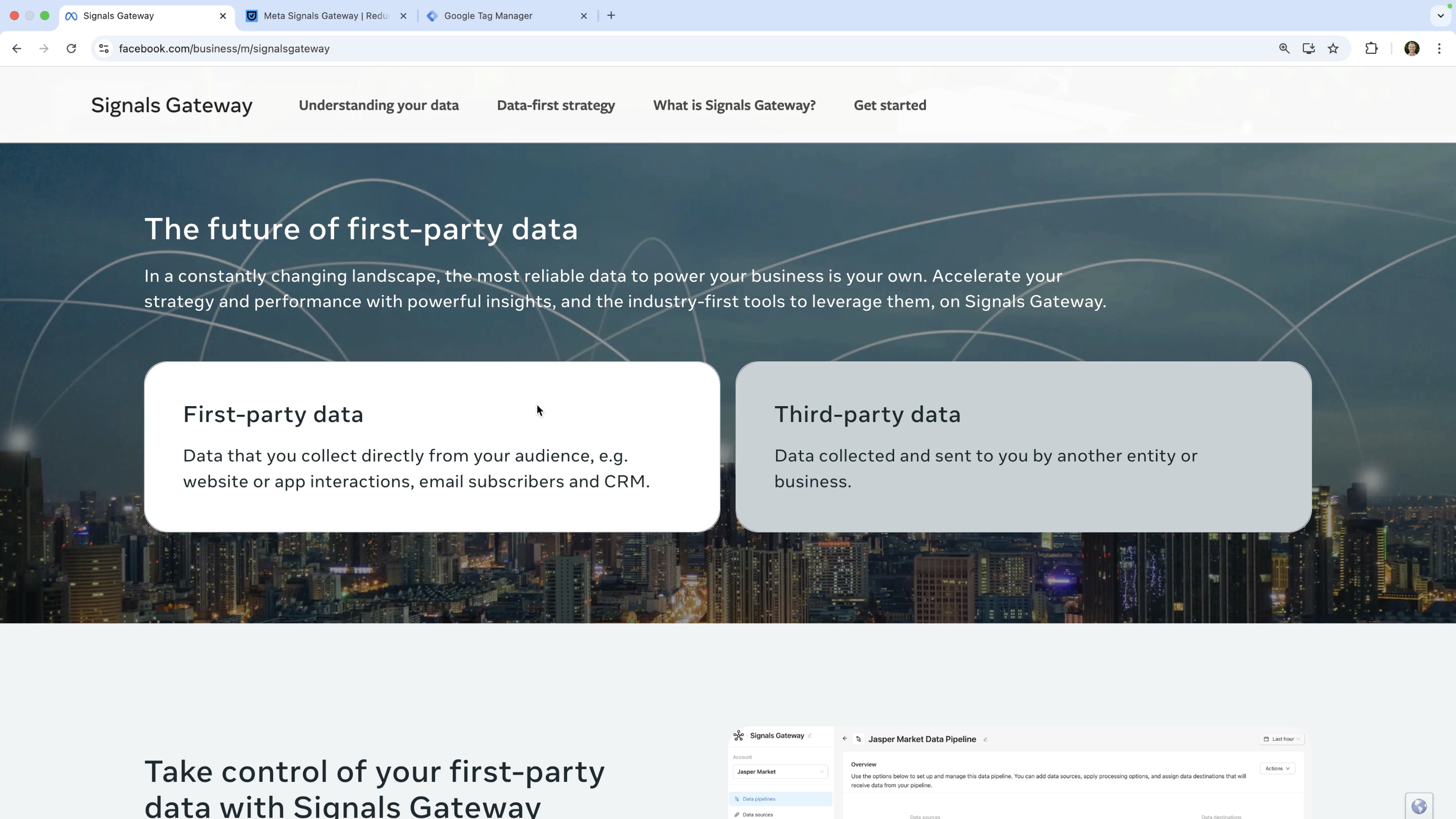Open the Chrome three-dot menu

click(1440, 49)
